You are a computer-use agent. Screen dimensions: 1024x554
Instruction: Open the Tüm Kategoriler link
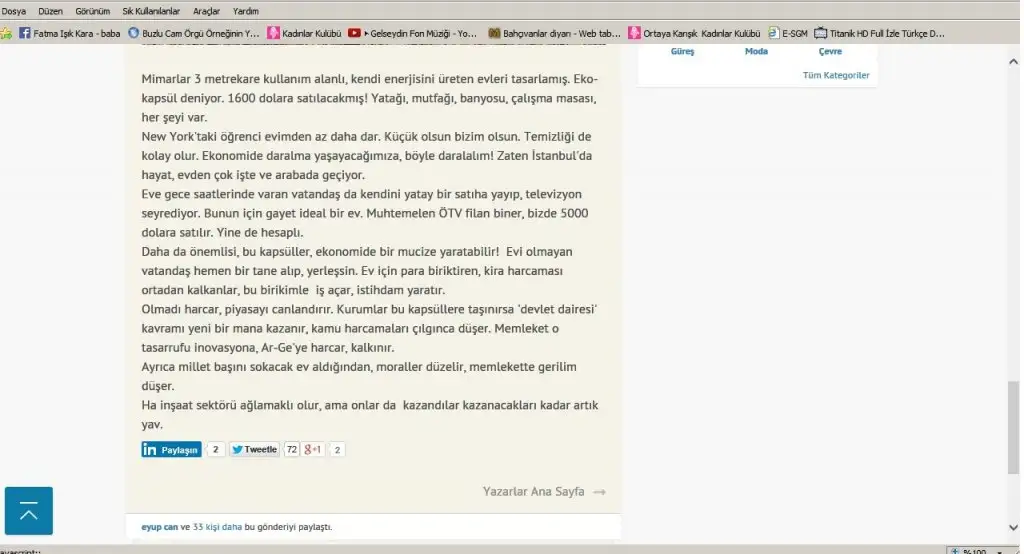pos(835,75)
